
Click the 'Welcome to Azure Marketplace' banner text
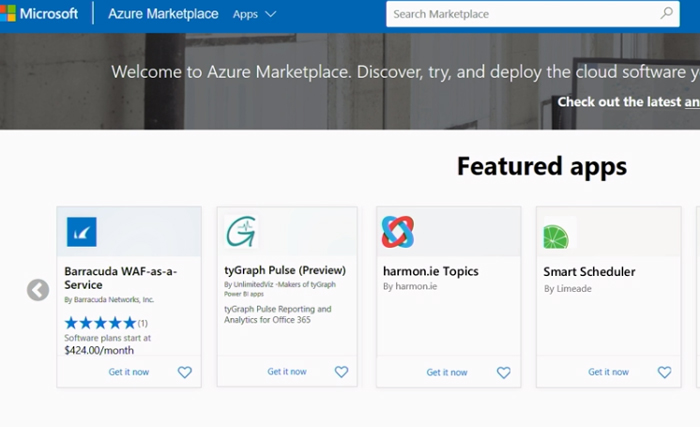point(405,72)
